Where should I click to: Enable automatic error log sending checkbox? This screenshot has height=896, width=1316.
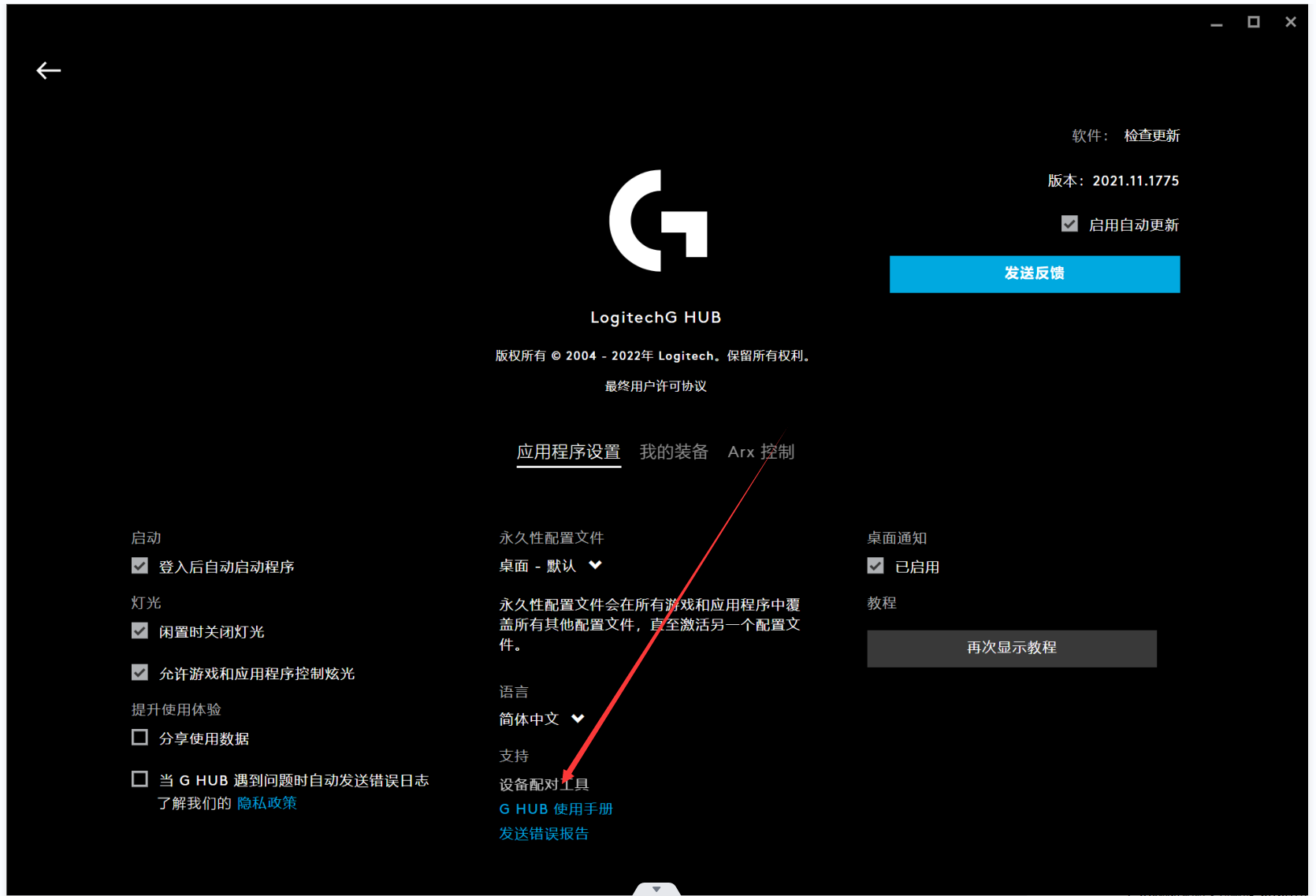(x=139, y=779)
